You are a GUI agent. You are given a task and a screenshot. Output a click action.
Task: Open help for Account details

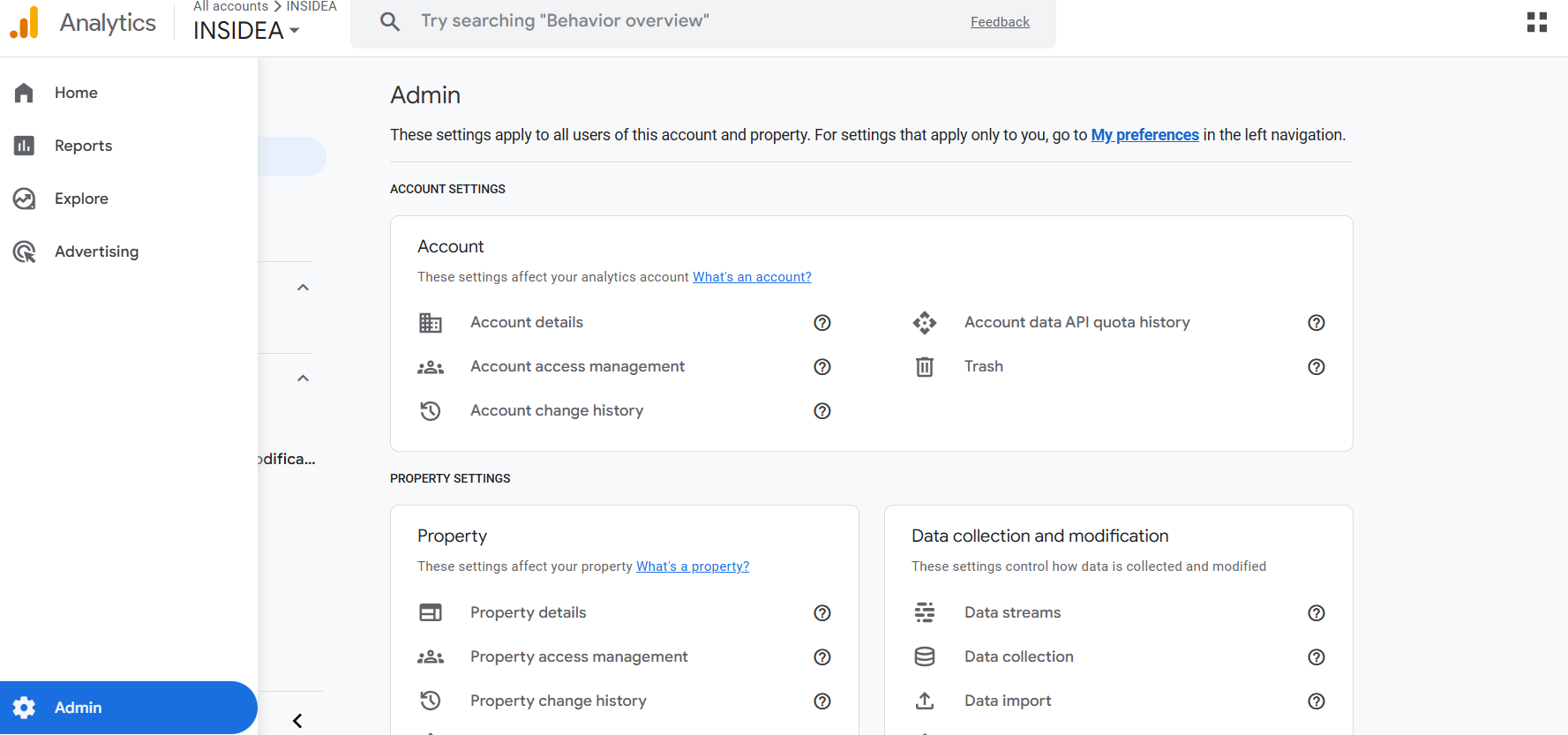pyautogui.click(x=822, y=323)
